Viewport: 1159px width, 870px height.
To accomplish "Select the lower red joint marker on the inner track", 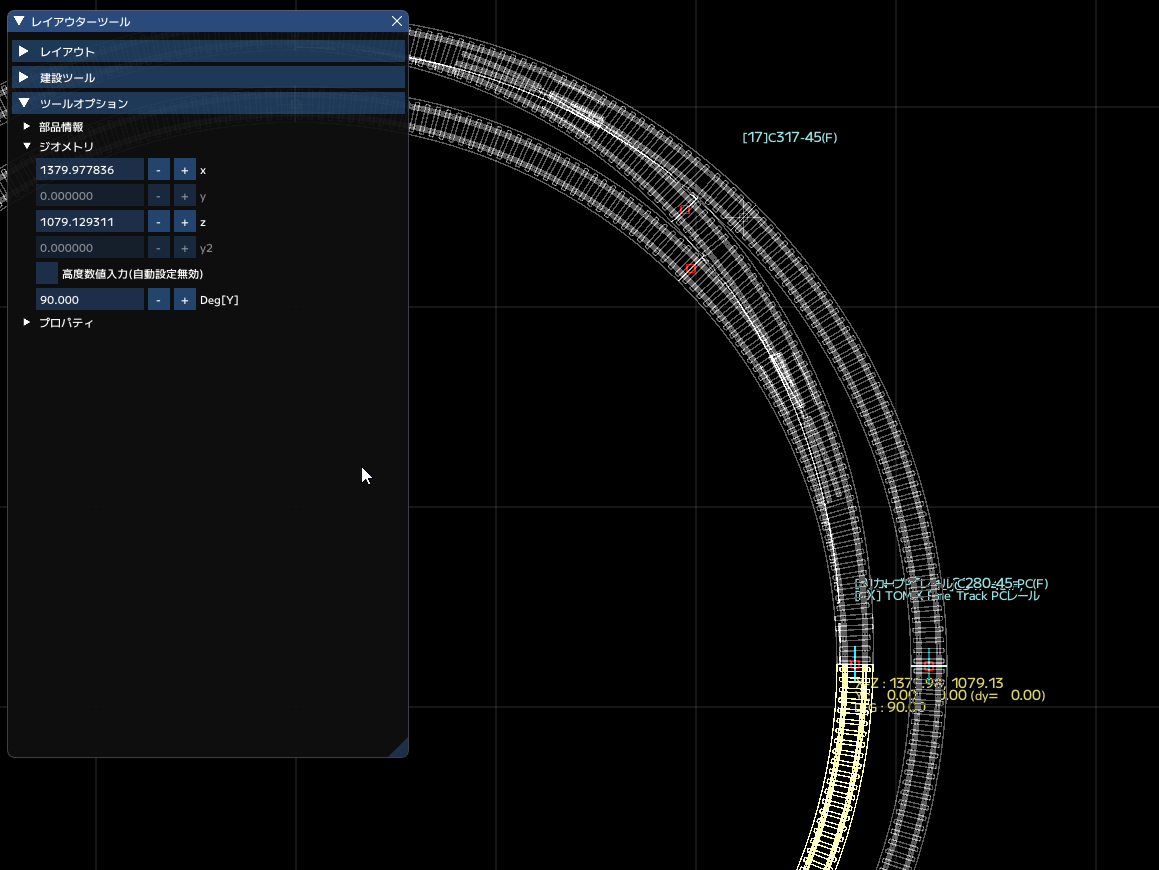I will pos(691,269).
